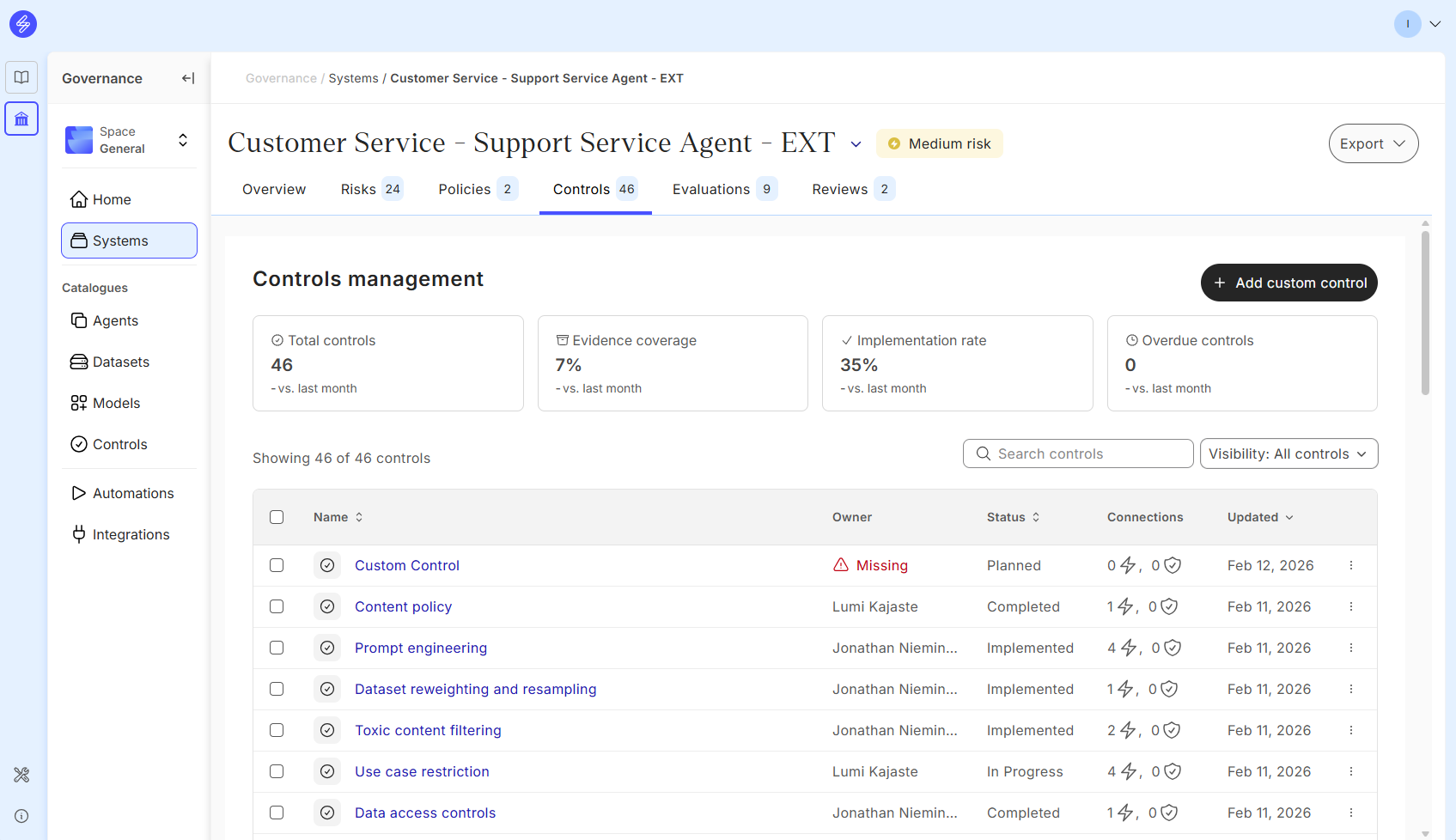1456x840 pixels.
Task: Open row actions menu for Custom Control
Action: pos(1351,565)
